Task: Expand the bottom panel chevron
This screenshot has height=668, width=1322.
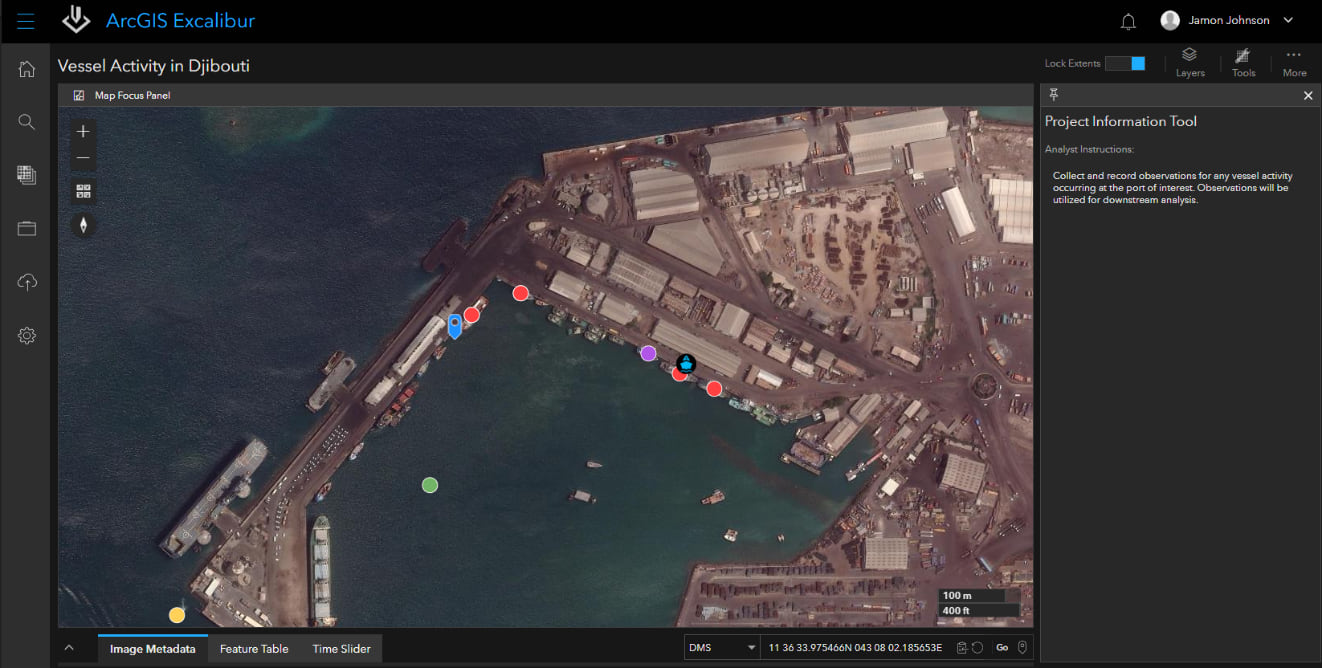Action: (68, 648)
